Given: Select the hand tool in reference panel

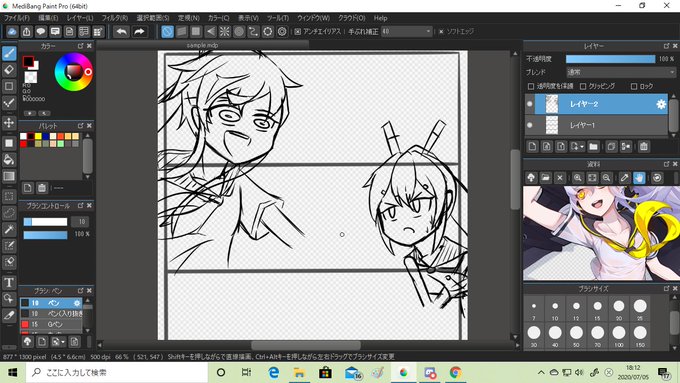Looking at the screenshot, I should point(639,178).
